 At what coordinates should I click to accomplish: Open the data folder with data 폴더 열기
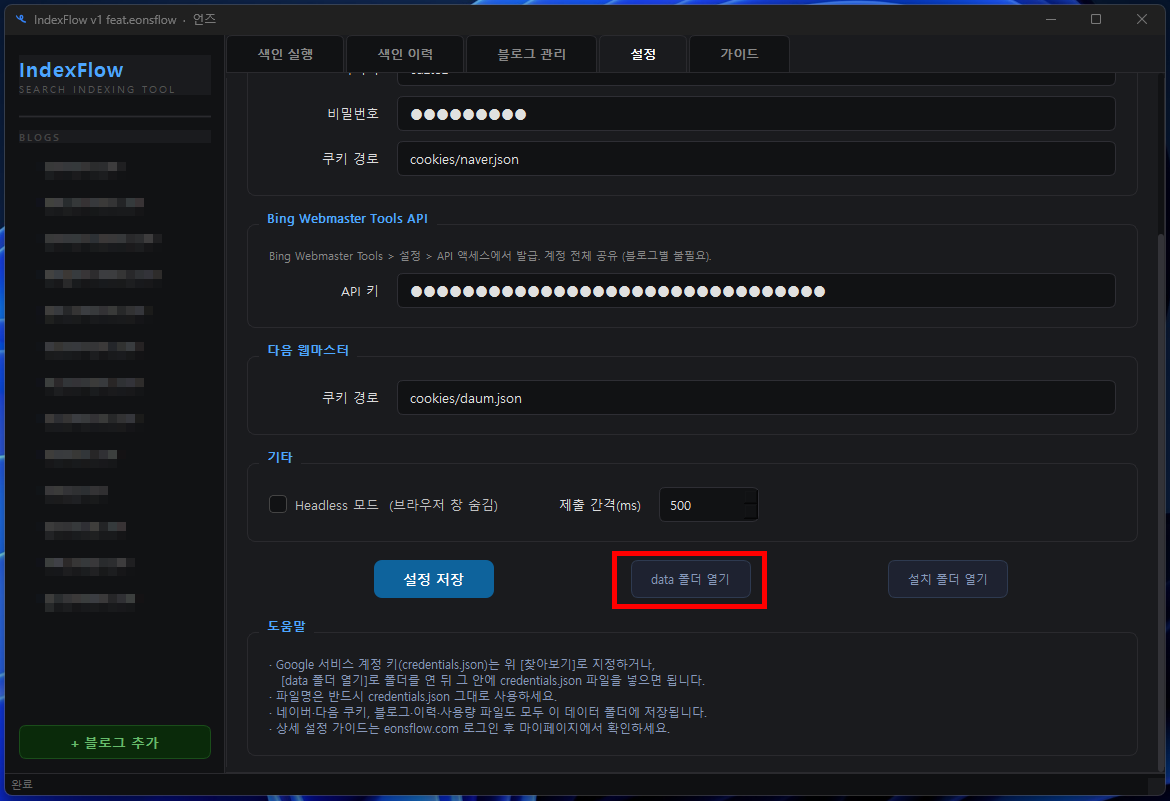(690, 579)
